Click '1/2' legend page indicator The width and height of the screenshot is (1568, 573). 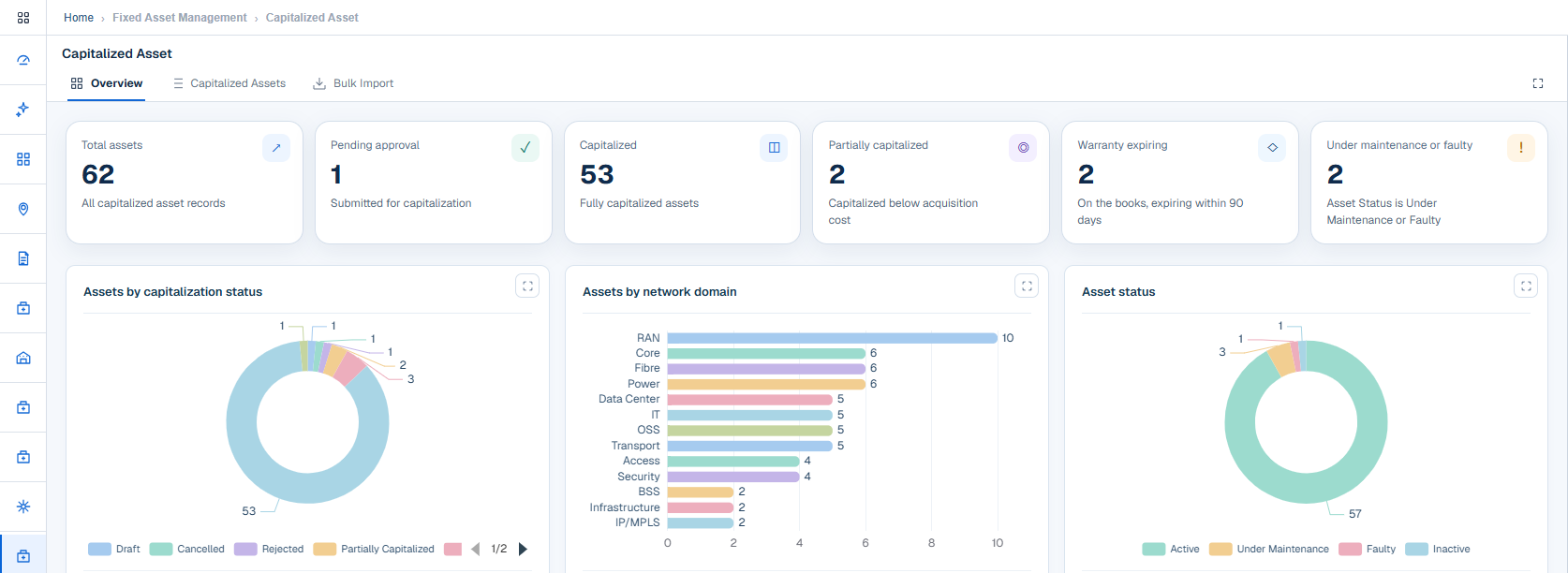point(499,550)
